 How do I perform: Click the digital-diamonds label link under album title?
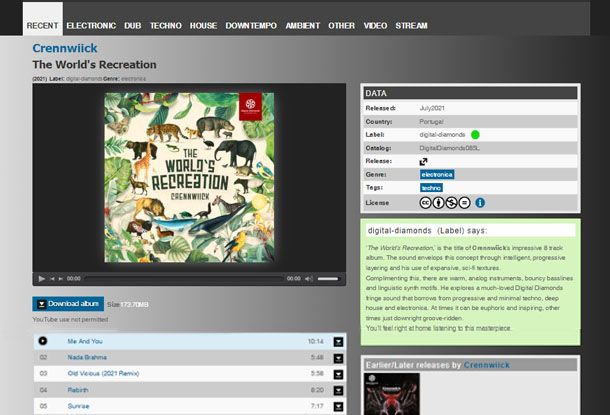[84, 79]
